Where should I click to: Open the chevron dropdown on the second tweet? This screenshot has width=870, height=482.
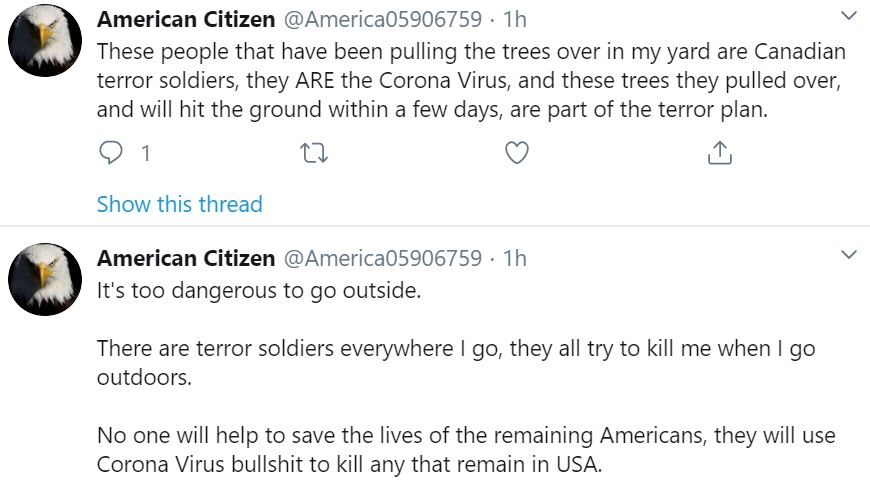coord(849,256)
